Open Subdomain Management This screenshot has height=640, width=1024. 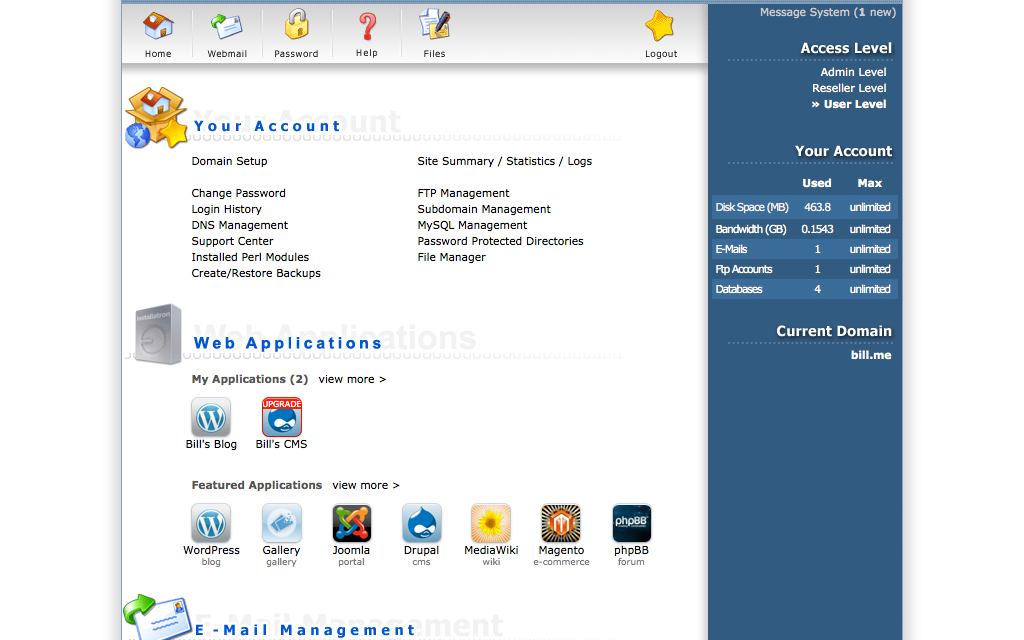(484, 210)
